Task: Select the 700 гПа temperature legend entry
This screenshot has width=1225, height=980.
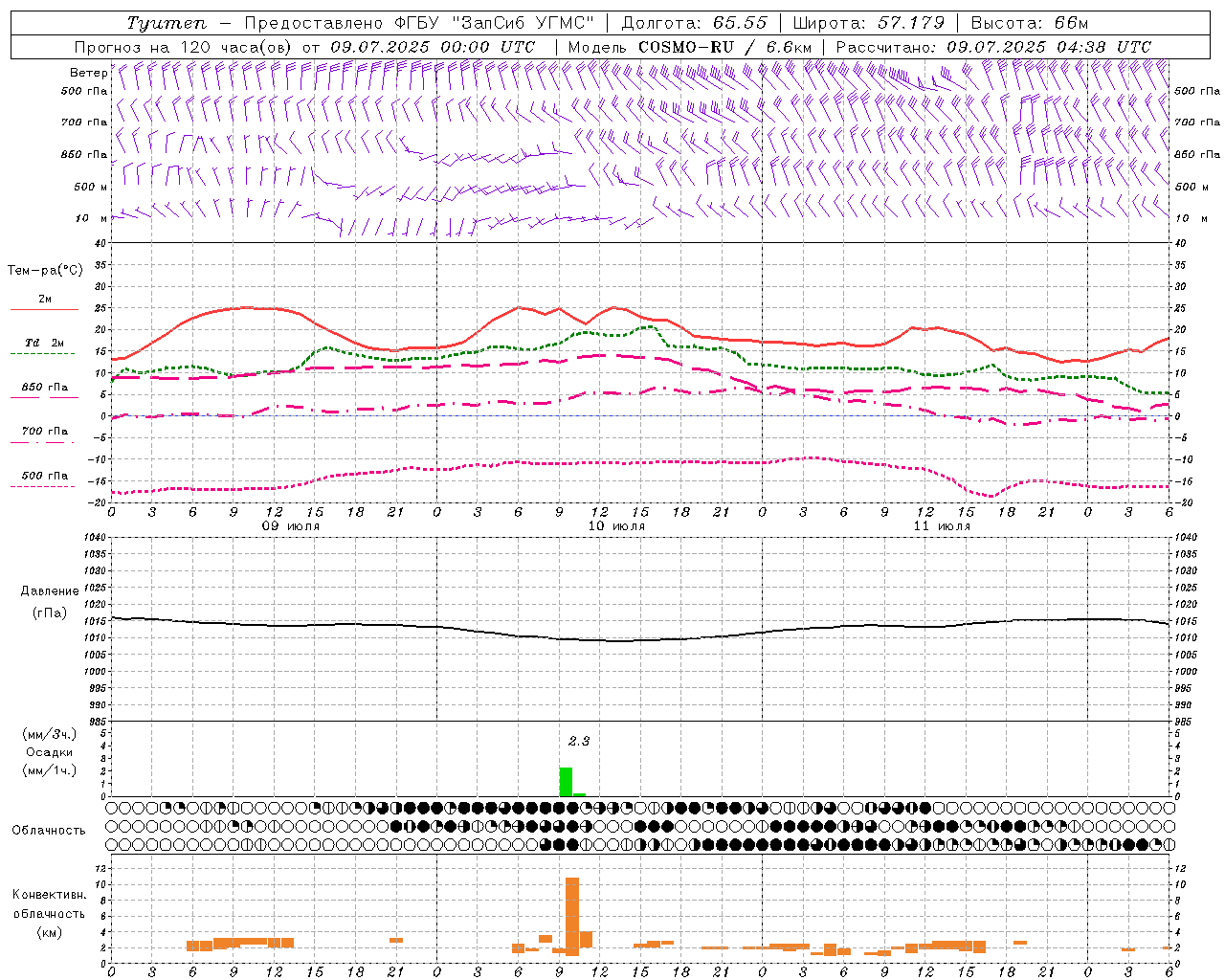Action: (x=44, y=433)
